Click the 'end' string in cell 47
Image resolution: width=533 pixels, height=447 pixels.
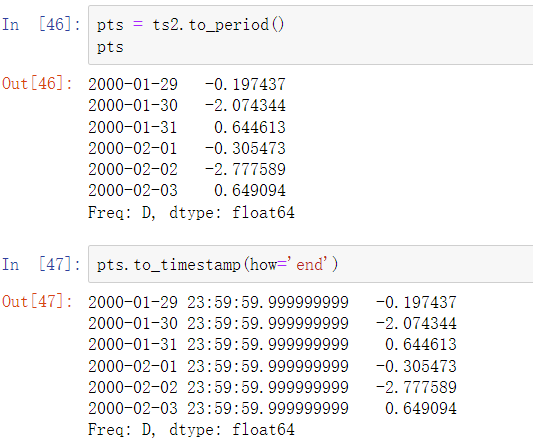pos(309,264)
